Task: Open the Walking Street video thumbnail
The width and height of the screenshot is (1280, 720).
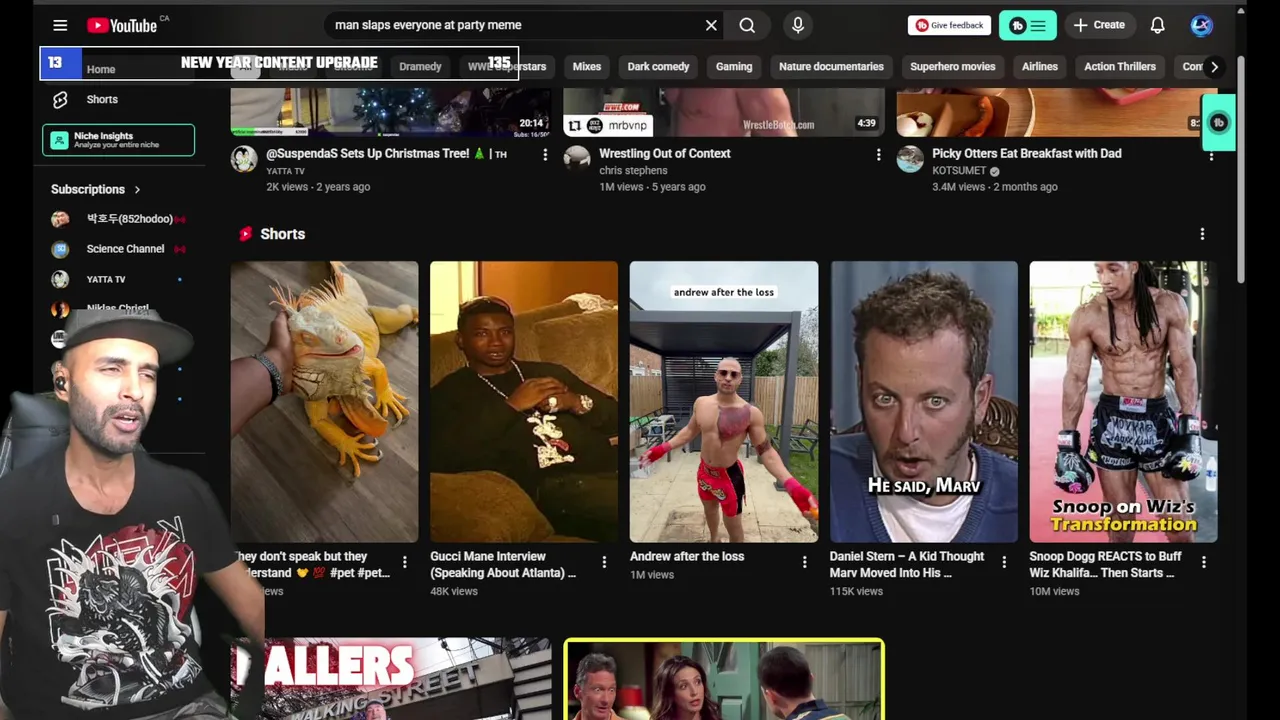Action: 390,679
